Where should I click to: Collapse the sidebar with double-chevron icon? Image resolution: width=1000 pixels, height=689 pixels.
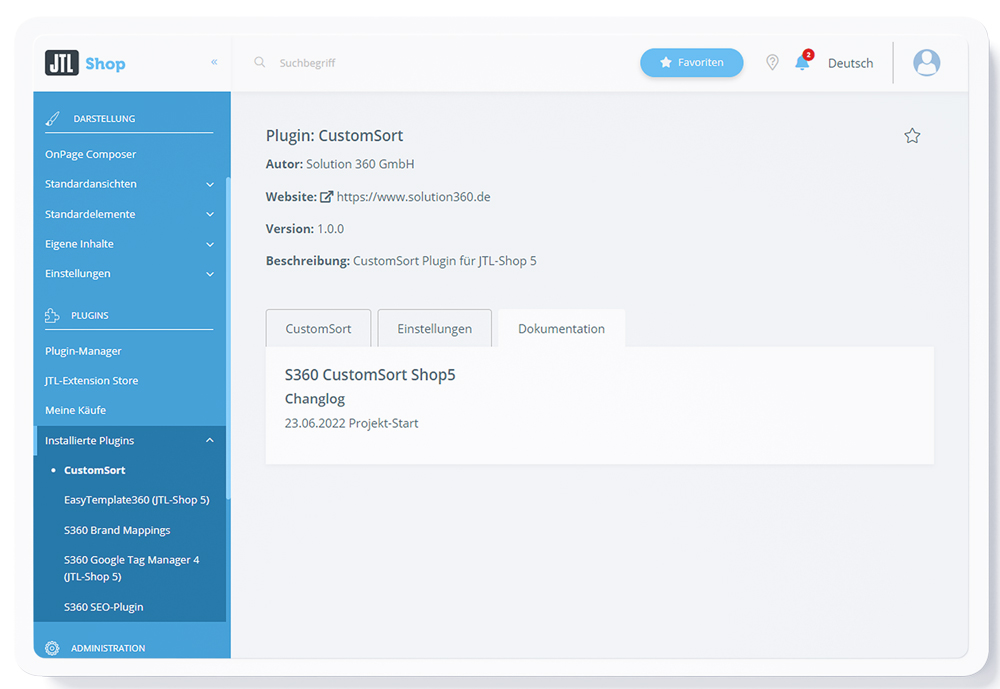click(214, 62)
